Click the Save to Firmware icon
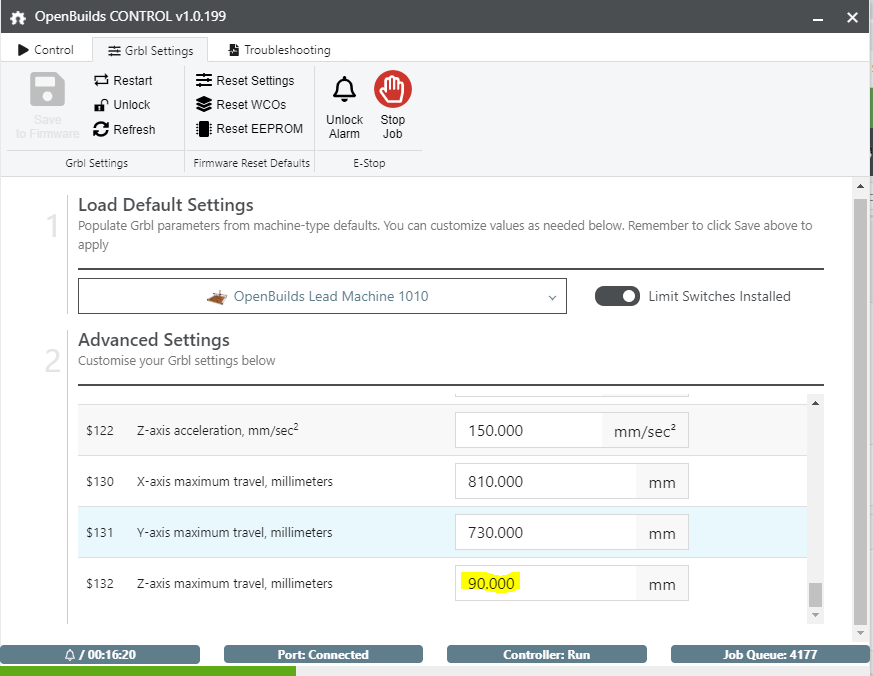The height and width of the screenshot is (676, 873). point(47,91)
